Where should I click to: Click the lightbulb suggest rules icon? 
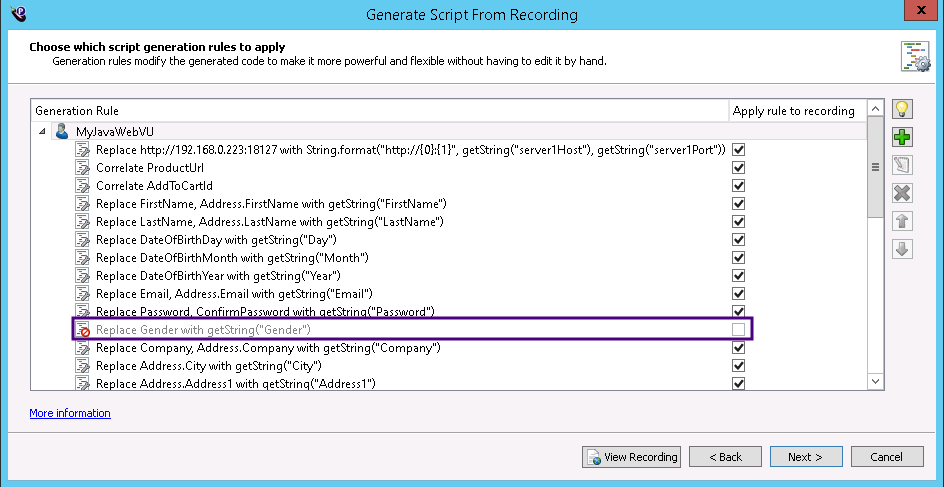pos(903,110)
